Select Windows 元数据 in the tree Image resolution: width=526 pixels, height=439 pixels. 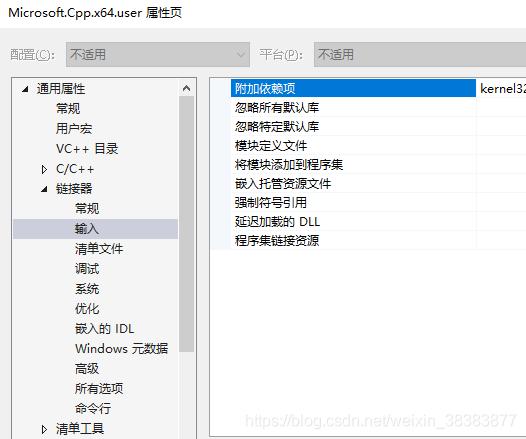tap(121, 349)
